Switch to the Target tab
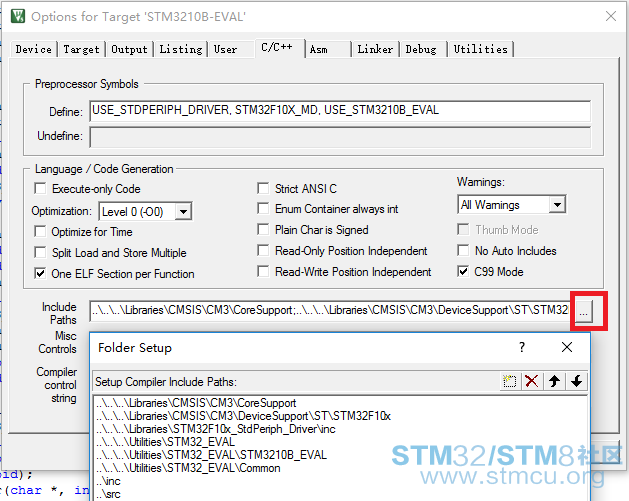The image size is (629, 501). (x=81, y=49)
